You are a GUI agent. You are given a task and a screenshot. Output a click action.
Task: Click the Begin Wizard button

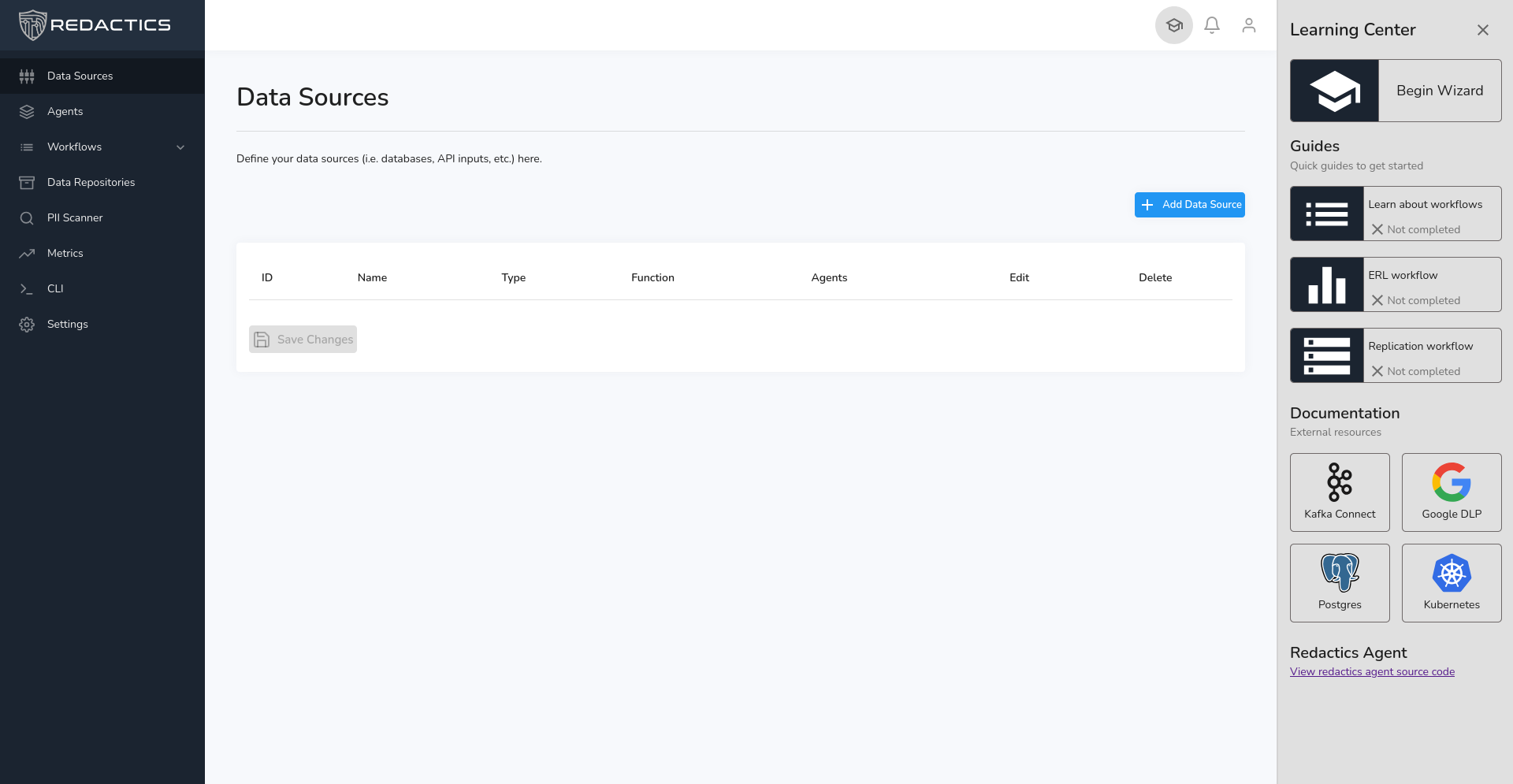[x=1395, y=91]
